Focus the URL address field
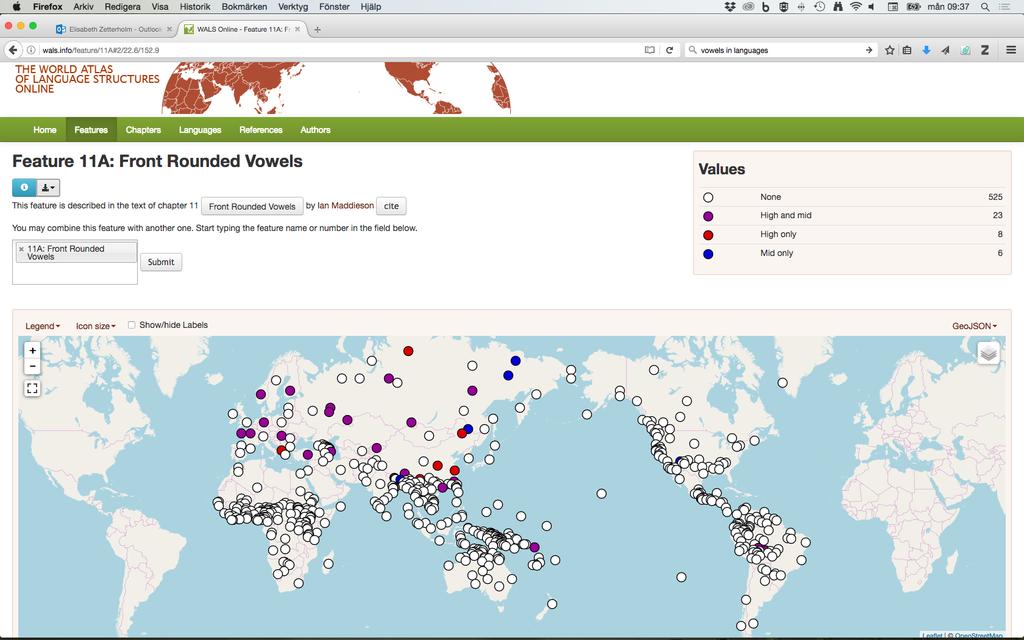 [340, 50]
